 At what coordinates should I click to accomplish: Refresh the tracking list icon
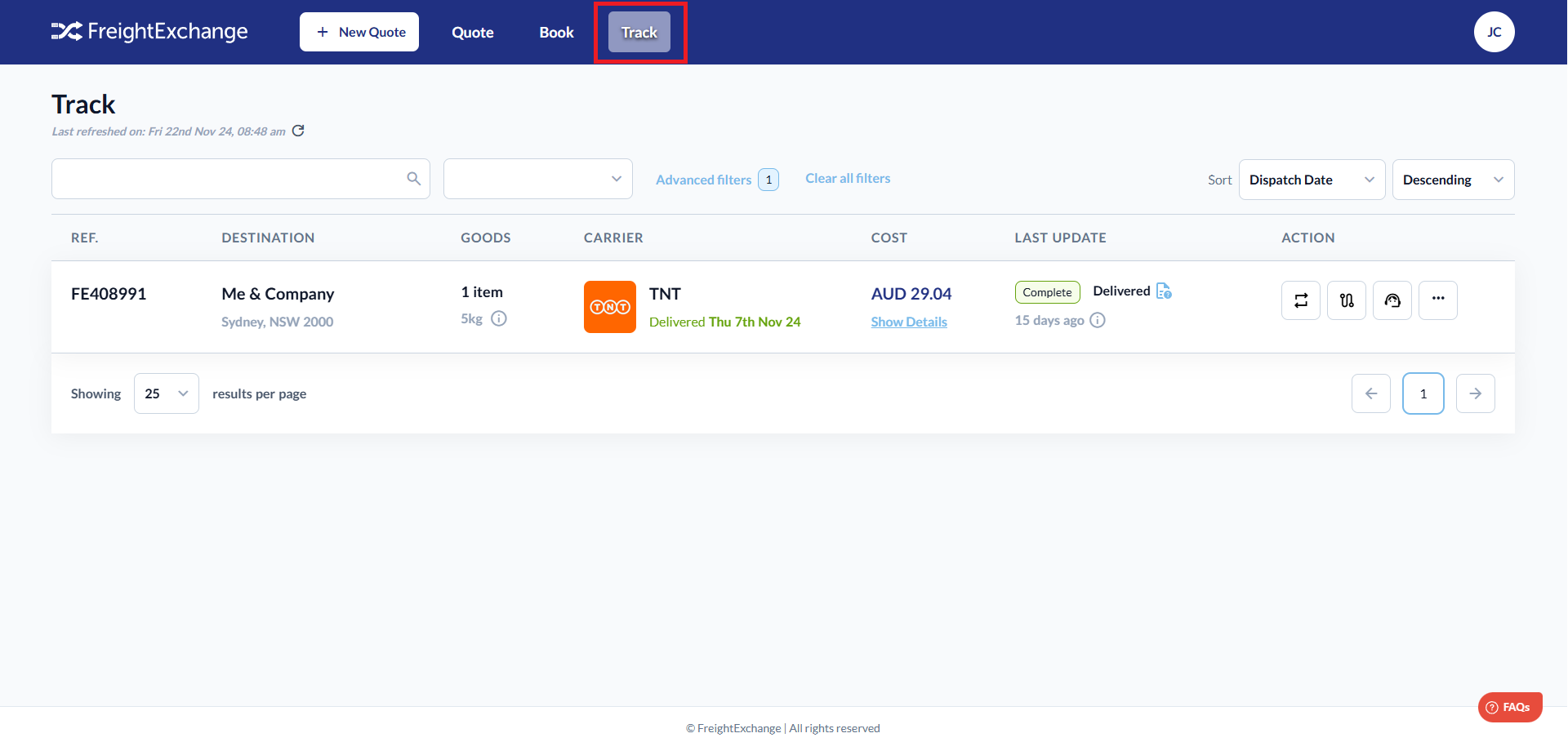(x=298, y=131)
